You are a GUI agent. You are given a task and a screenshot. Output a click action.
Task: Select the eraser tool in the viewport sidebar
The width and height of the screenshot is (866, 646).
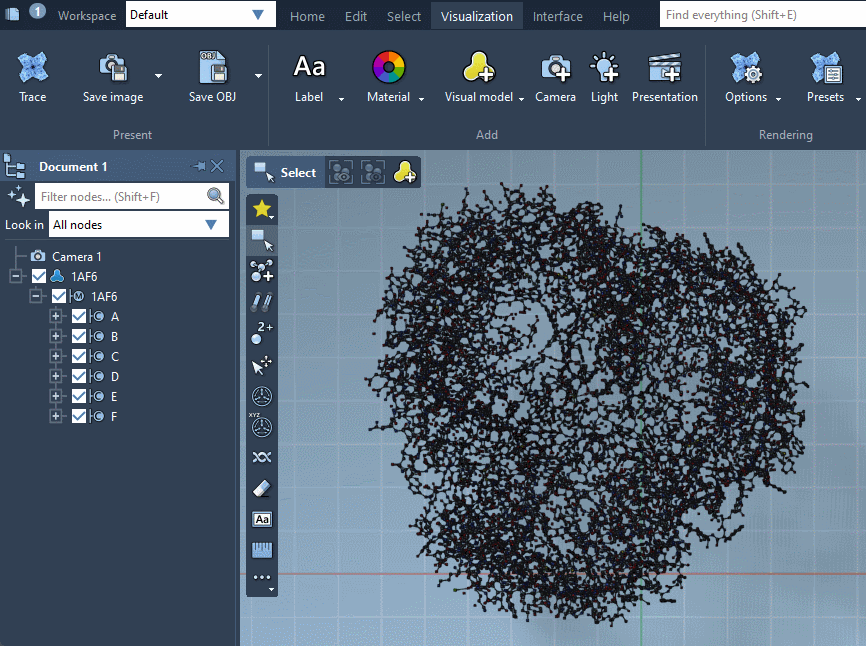[261, 488]
